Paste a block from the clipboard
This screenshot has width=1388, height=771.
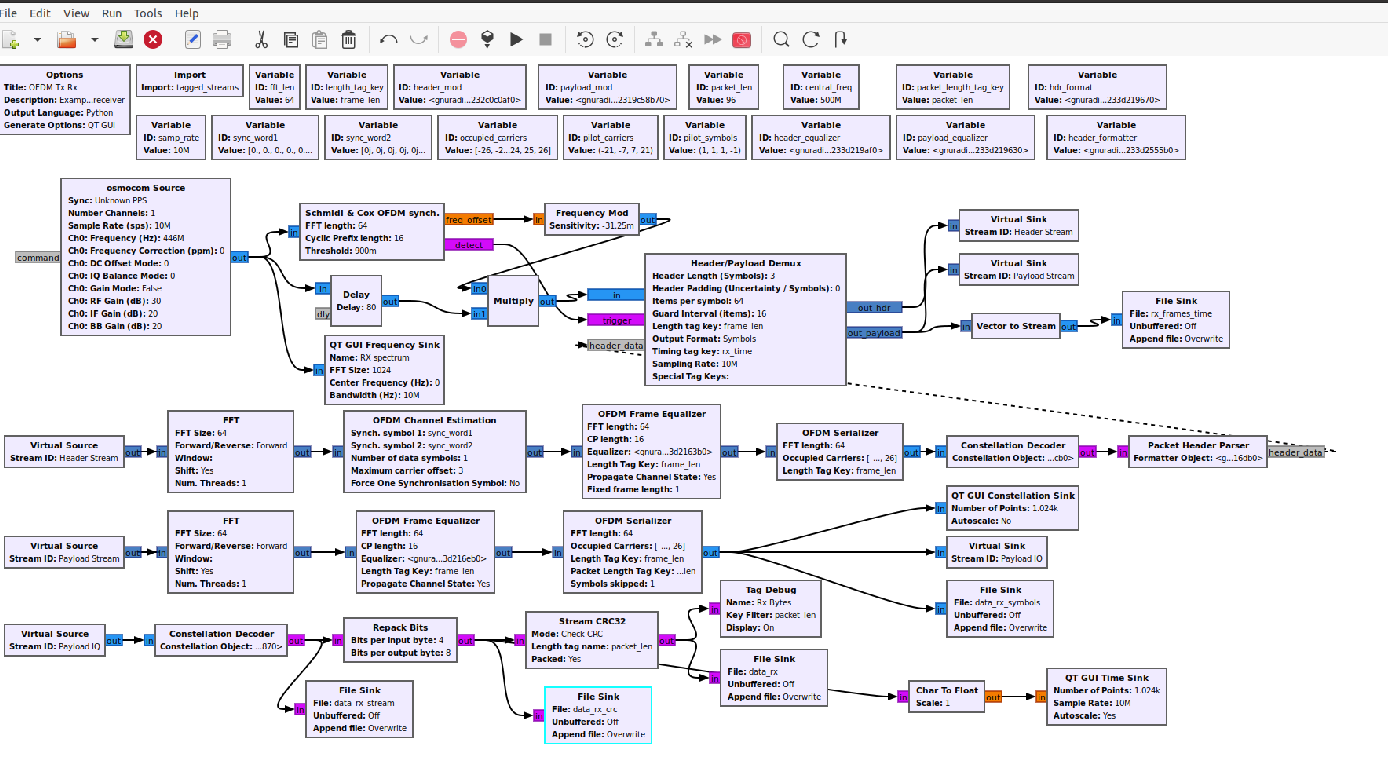pyautogui.click(x=319, y=39)
